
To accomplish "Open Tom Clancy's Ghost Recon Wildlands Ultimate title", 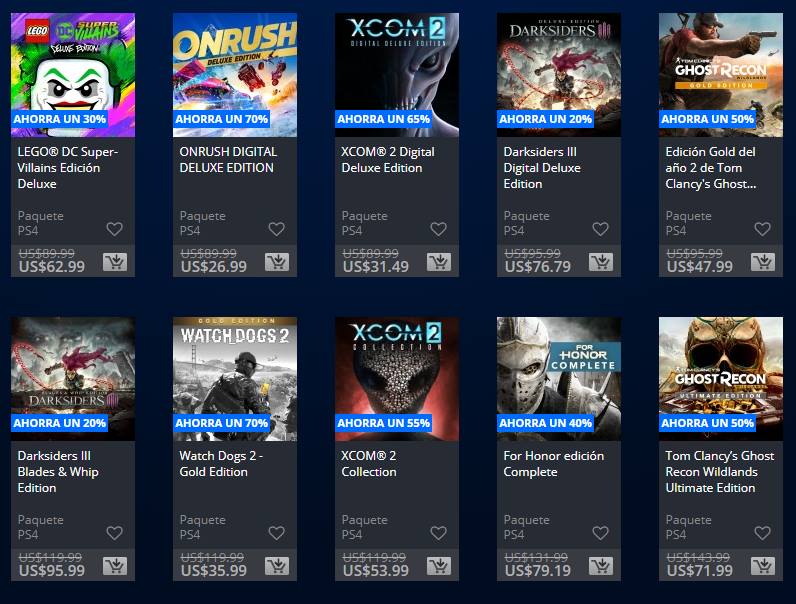I will point(720,472).
